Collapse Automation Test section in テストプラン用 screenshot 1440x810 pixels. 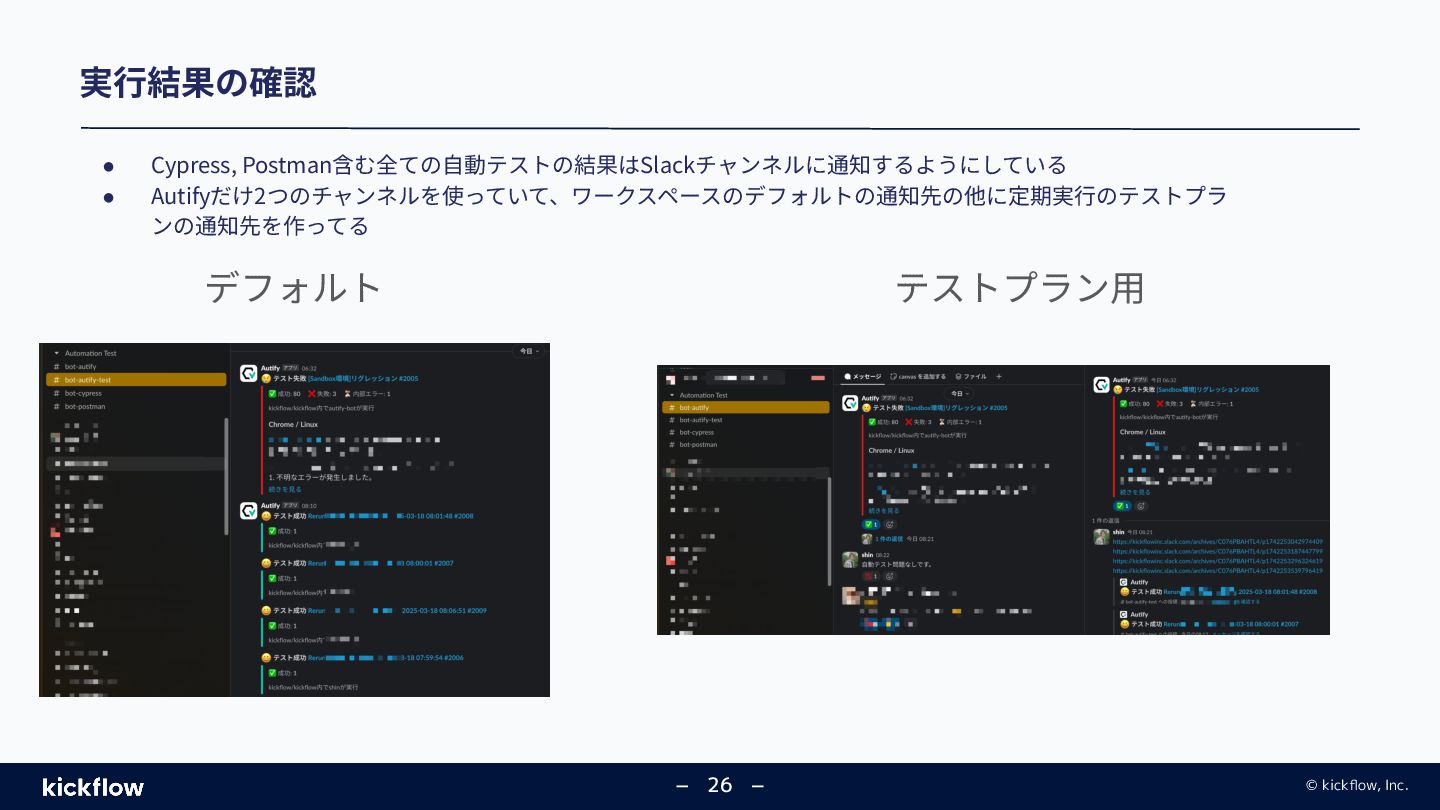pos(671,395)
